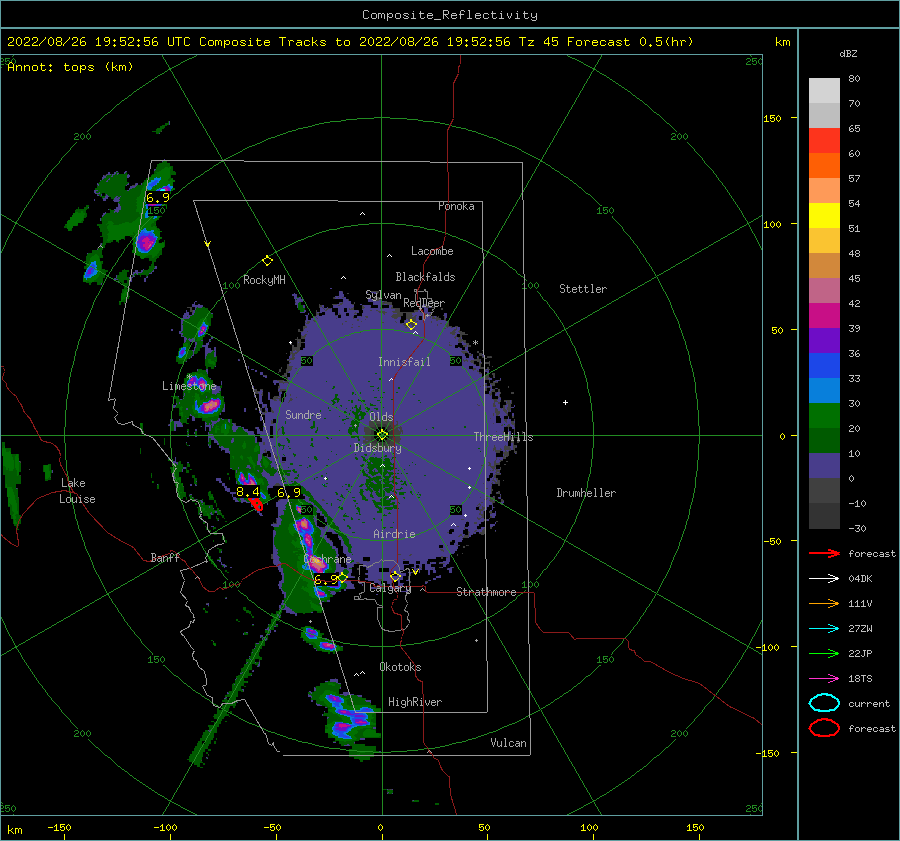The image size is (900, 841).
Task: Click the 8.4 storm top annotation
Action: (x=248, y=492)
